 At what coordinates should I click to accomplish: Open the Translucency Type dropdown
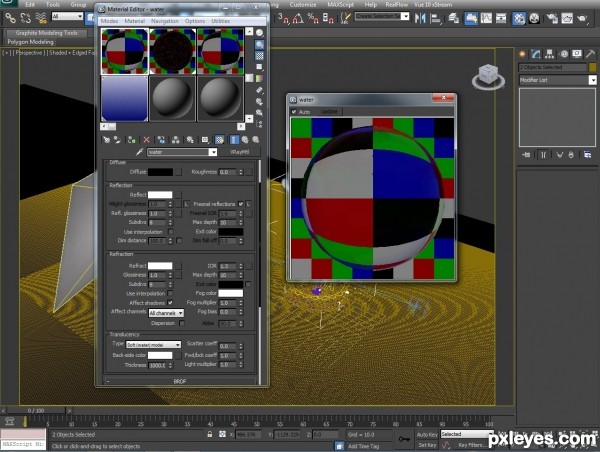[x=153, y=345]
